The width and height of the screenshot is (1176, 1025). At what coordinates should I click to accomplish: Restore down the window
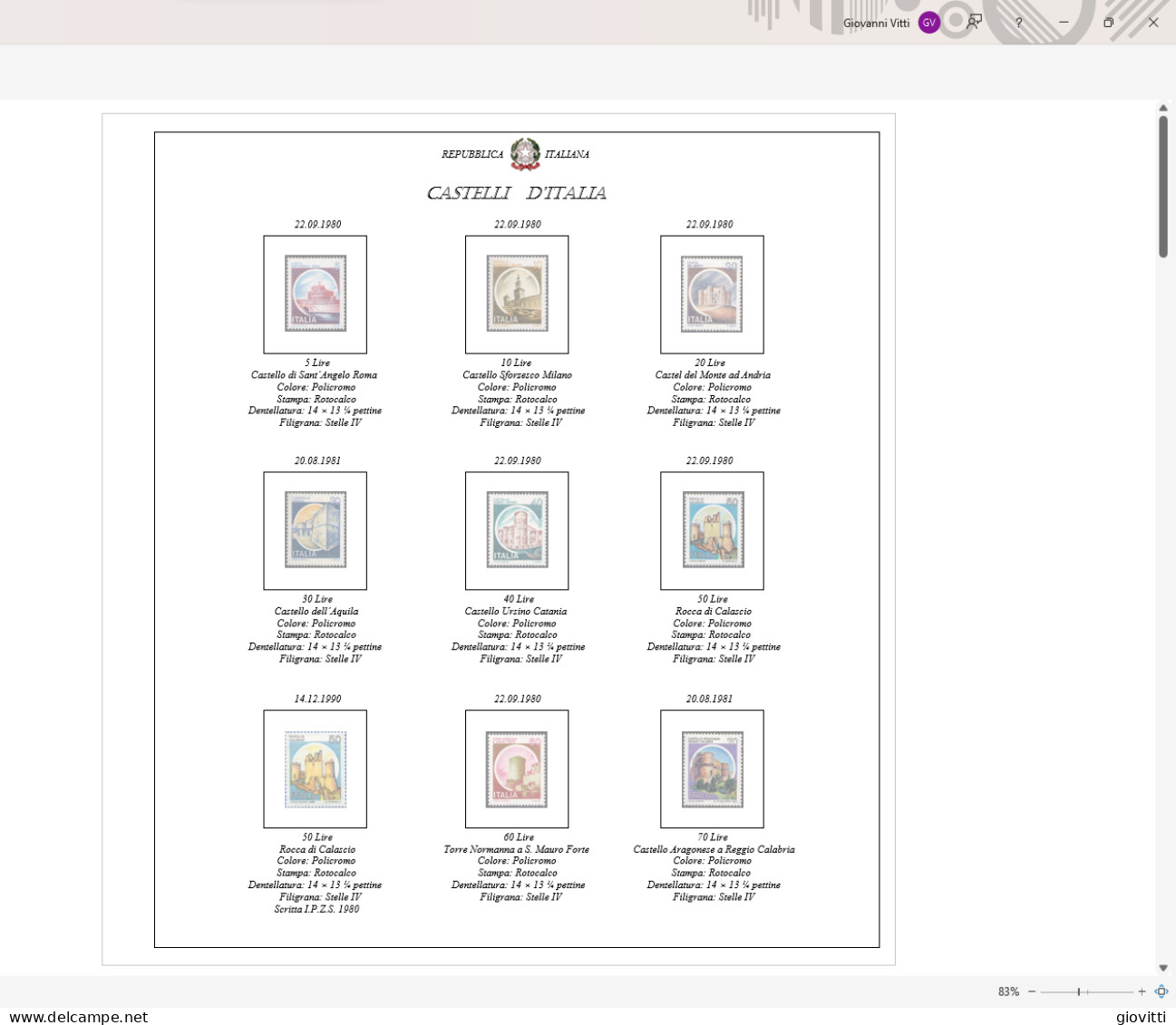pos(1108,23)
